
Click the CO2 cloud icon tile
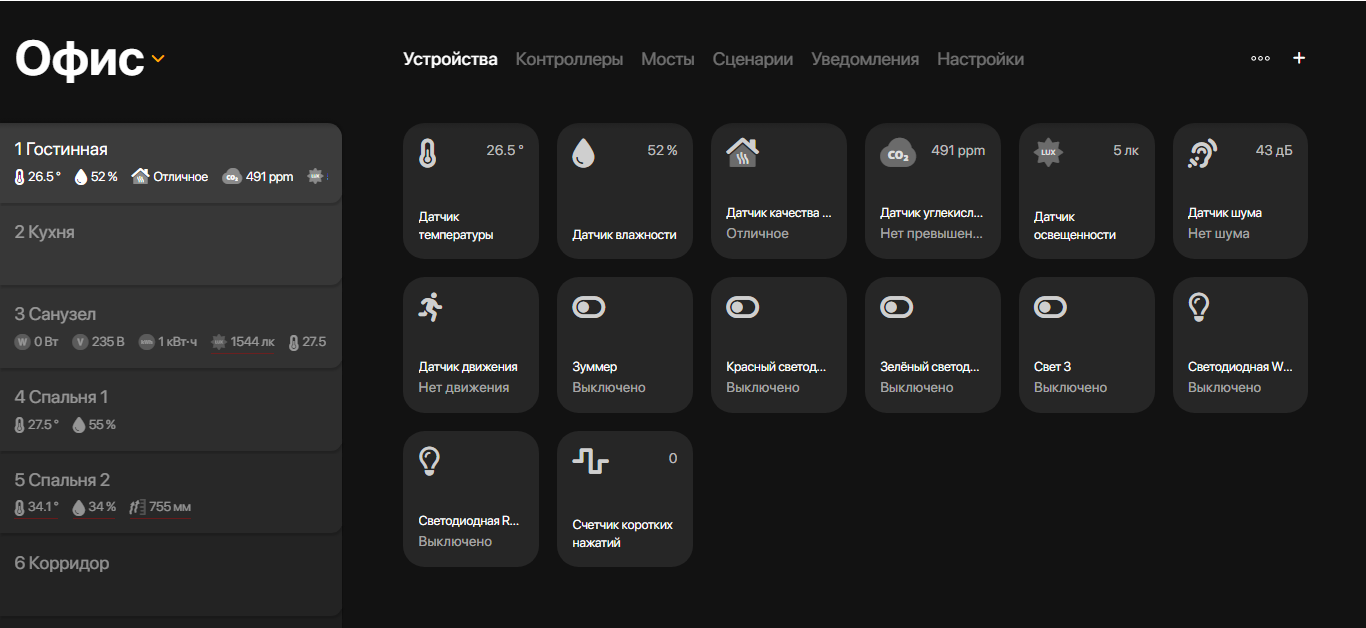[897, 154]
